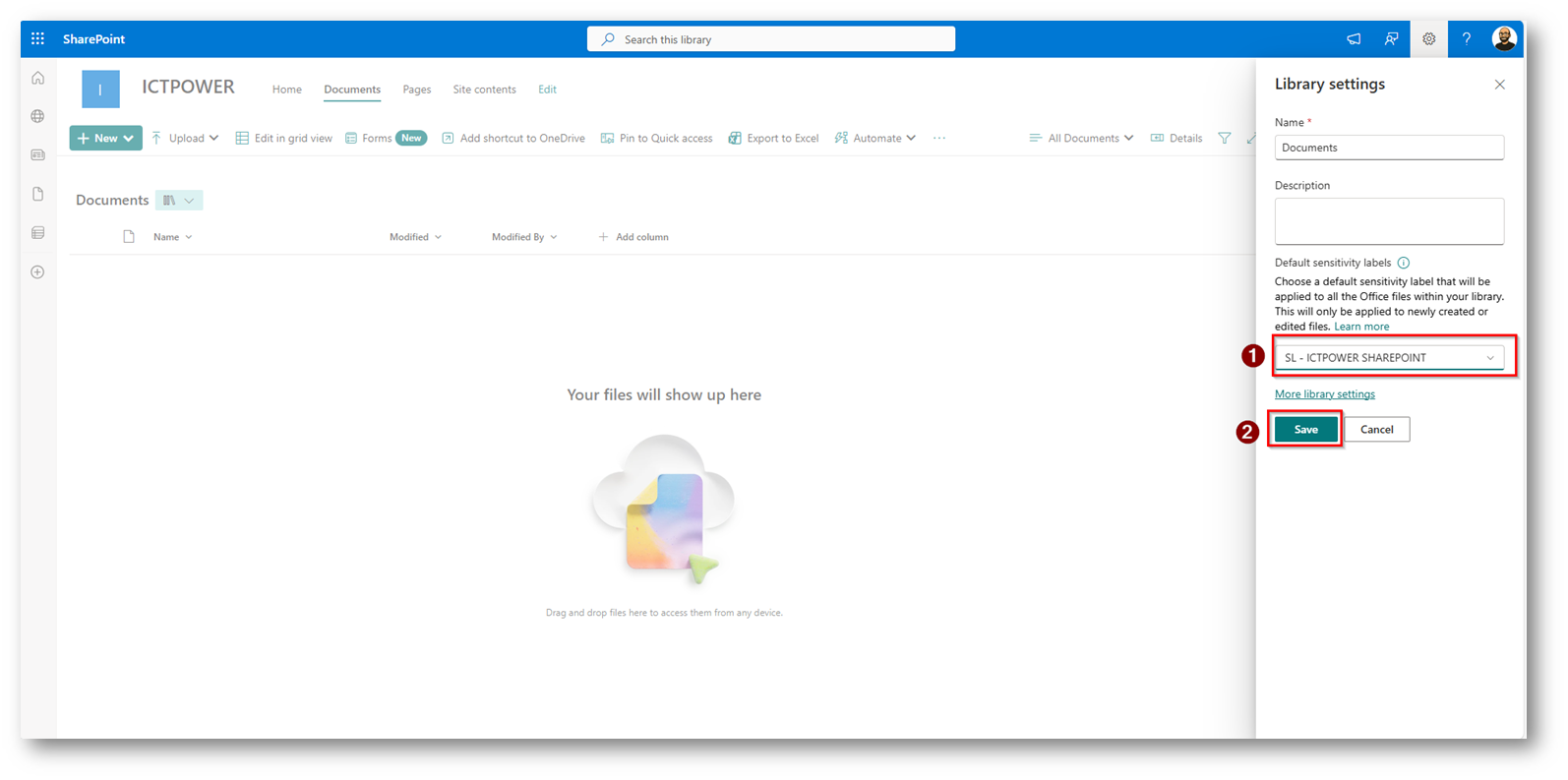
Task: Click Pin to Quick access
Action: click(x=656, y=139)
